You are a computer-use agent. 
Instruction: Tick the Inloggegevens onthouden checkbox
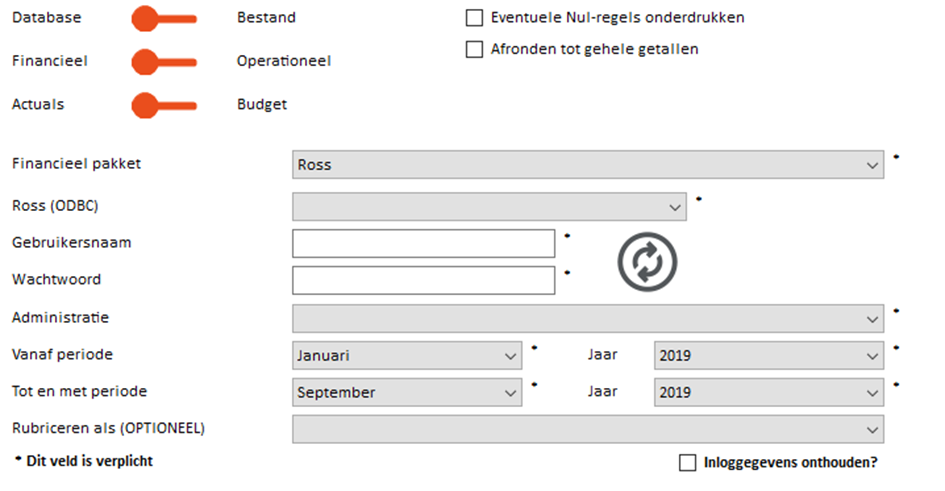[x=688, y=463]
